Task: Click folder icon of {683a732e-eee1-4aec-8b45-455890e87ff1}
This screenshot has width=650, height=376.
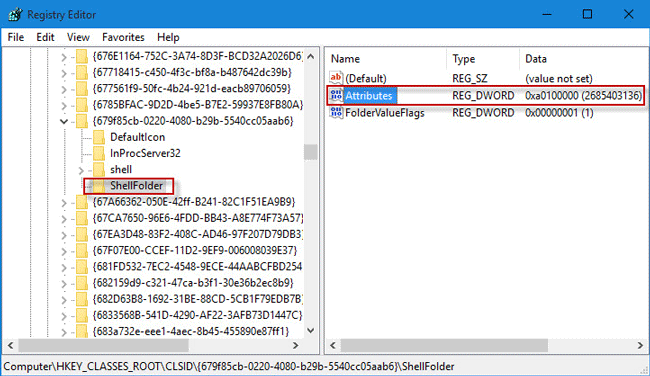Action: (82, 331)
